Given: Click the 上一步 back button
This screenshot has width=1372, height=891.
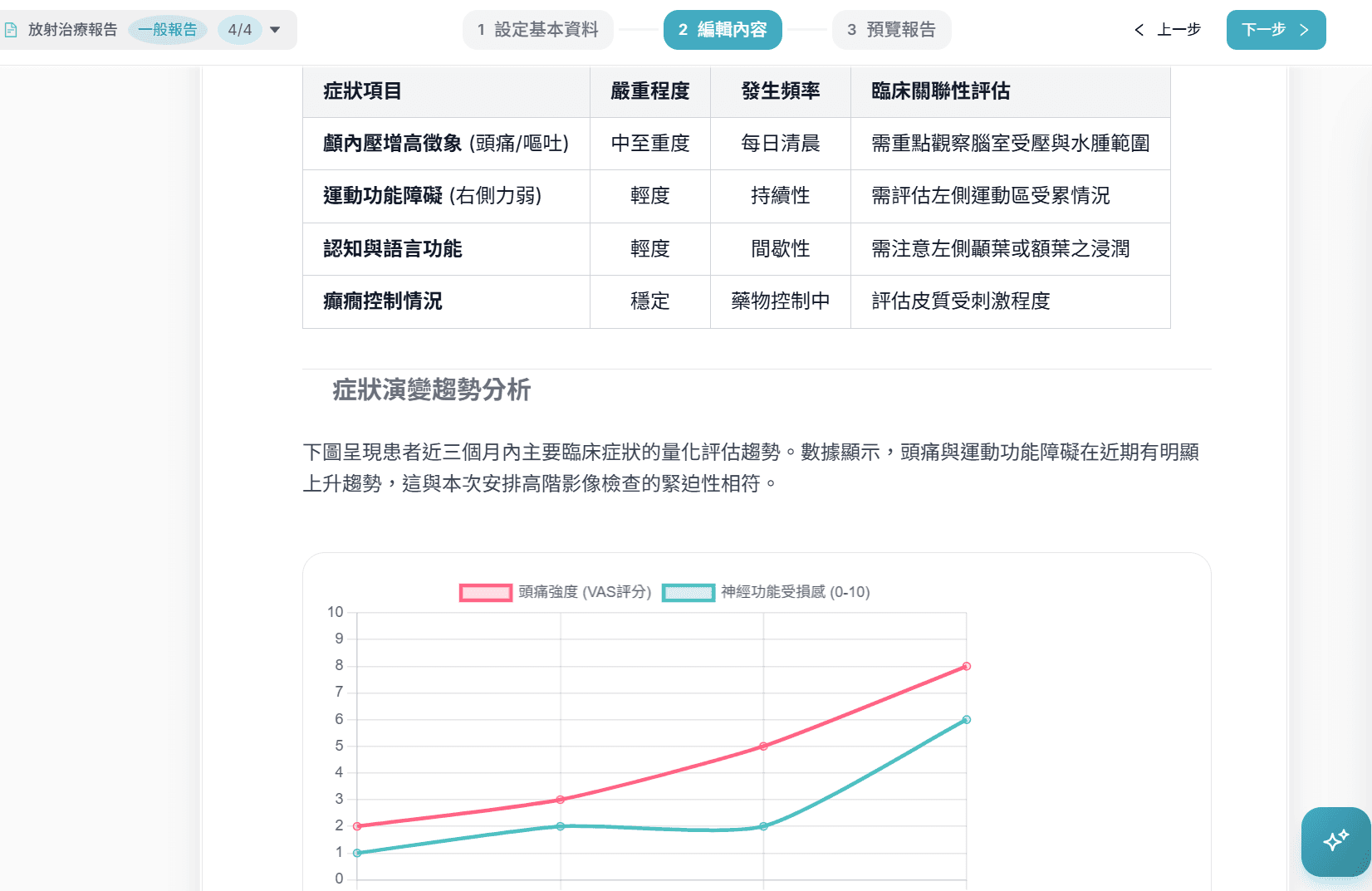Looking at the screenshot, I should tap(1168, 30).
